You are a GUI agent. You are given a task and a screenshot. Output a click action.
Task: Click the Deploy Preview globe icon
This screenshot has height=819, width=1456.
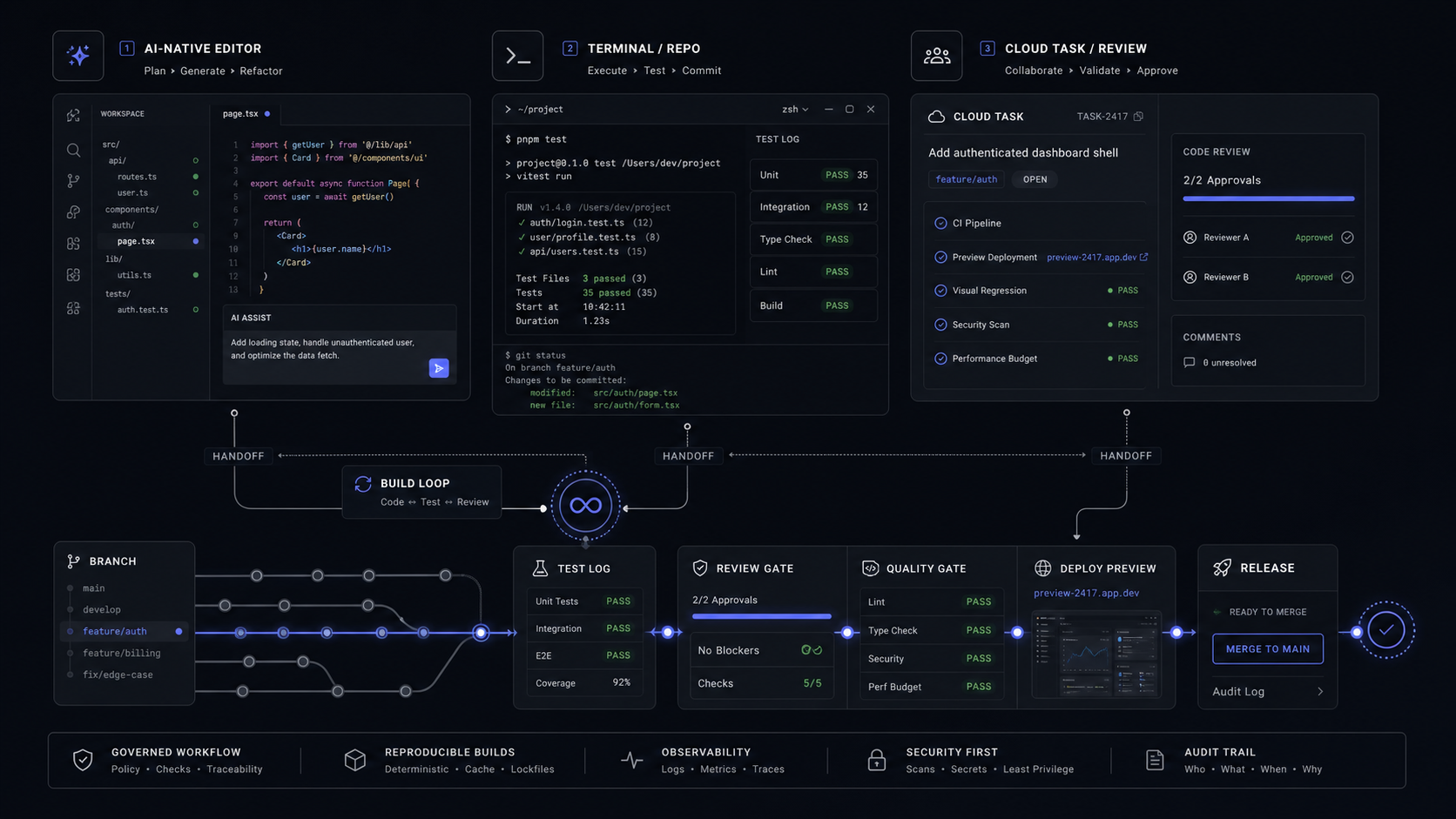coord(1042,568)
